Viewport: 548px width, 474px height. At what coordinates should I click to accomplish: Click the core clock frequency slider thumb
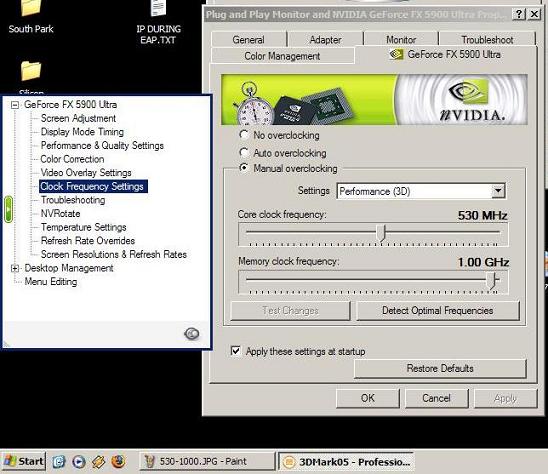[x=381, y=232]
